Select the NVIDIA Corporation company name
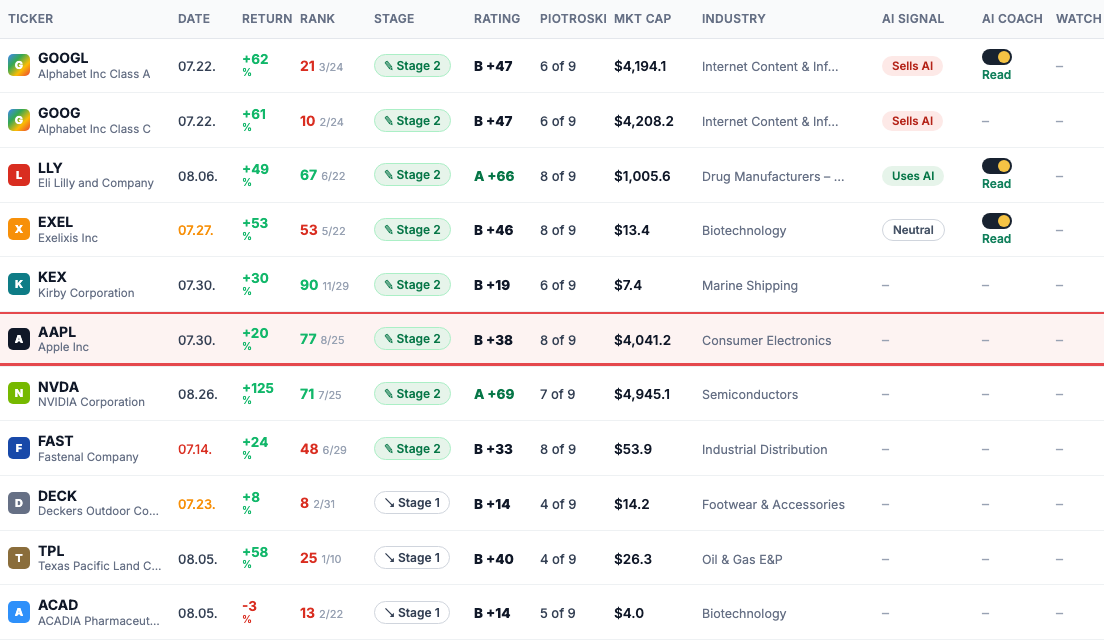 tap(92, 402)
